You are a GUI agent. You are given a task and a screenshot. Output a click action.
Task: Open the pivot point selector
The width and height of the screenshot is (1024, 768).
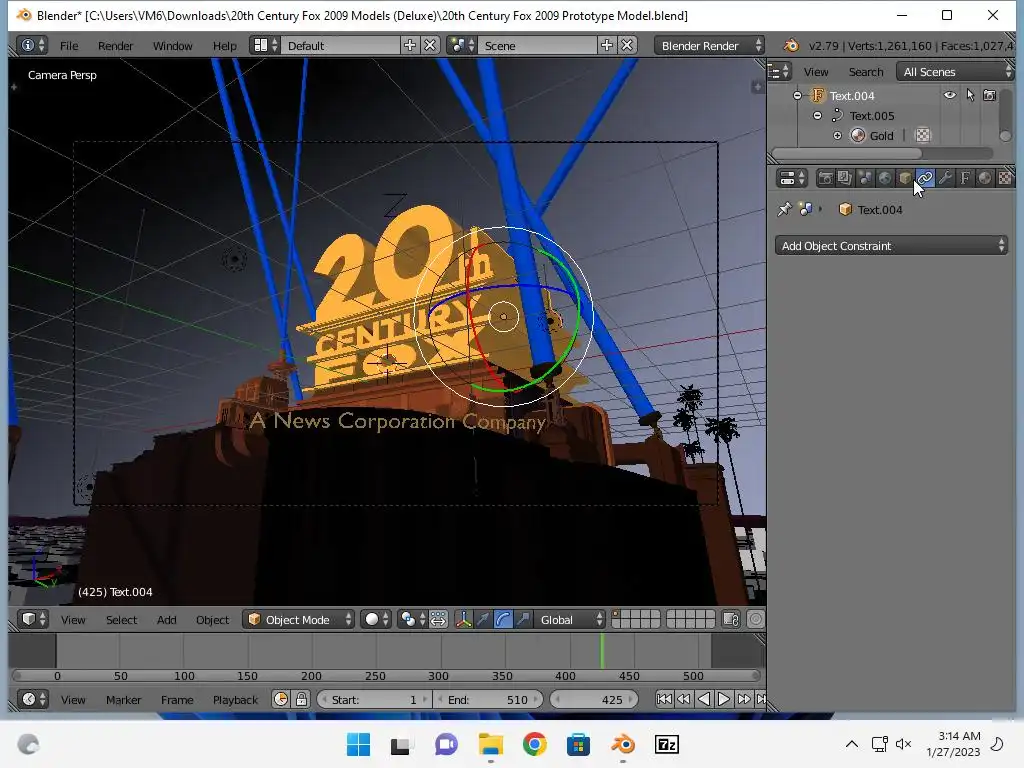click(x=413, y=619)
